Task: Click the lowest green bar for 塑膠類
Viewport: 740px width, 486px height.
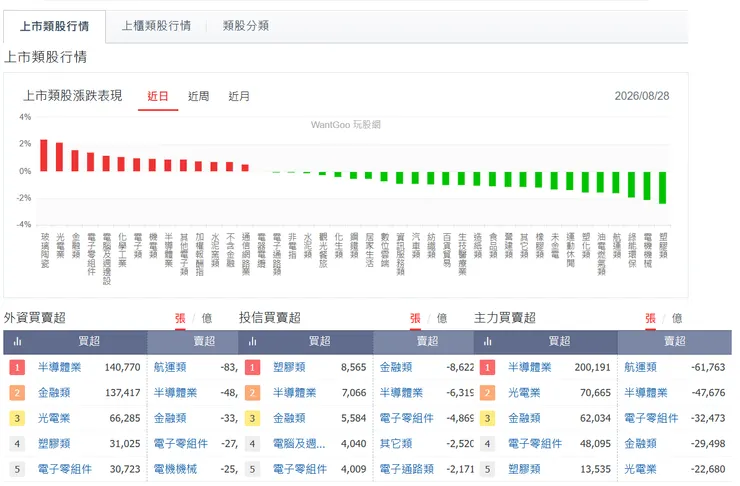Action: click(x=663, y=187)
